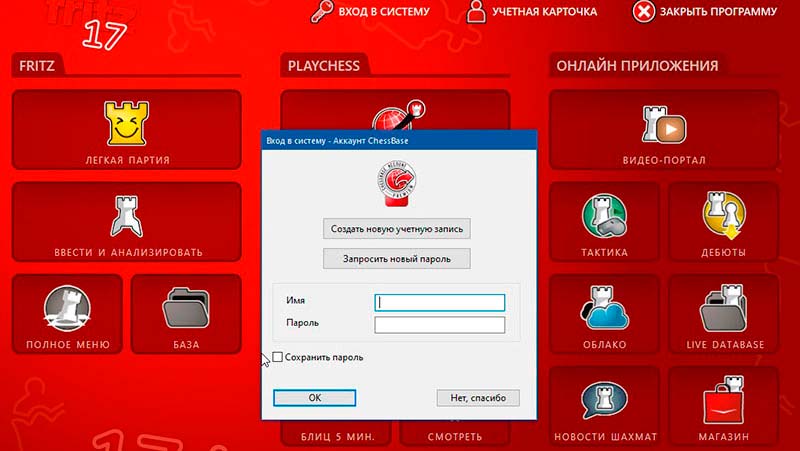Image resolution: width=800 pixels, height=451 pixels.
Task: Launch the Дебюты opening trainer icon
Action: (723, 215)
